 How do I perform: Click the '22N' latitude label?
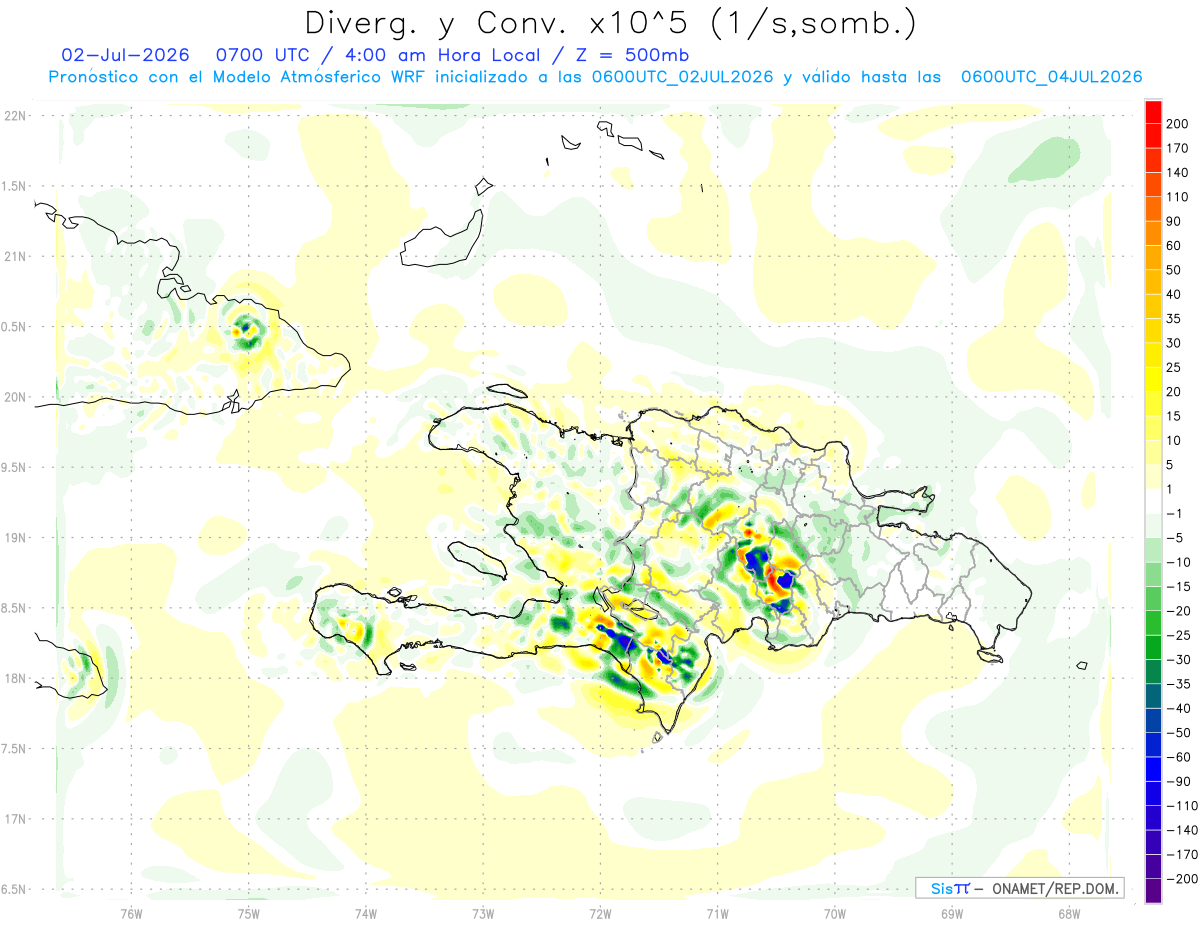(x=14, y=115)
